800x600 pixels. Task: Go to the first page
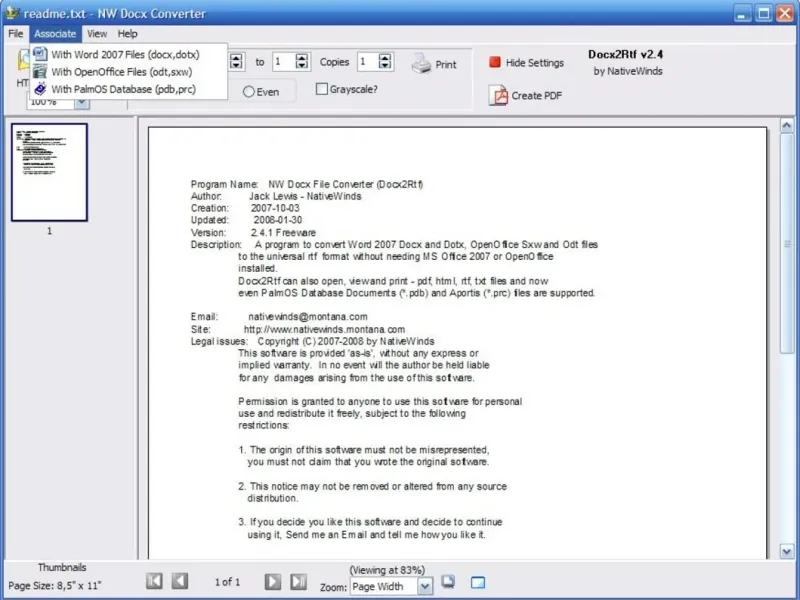(x=154, y=581)
